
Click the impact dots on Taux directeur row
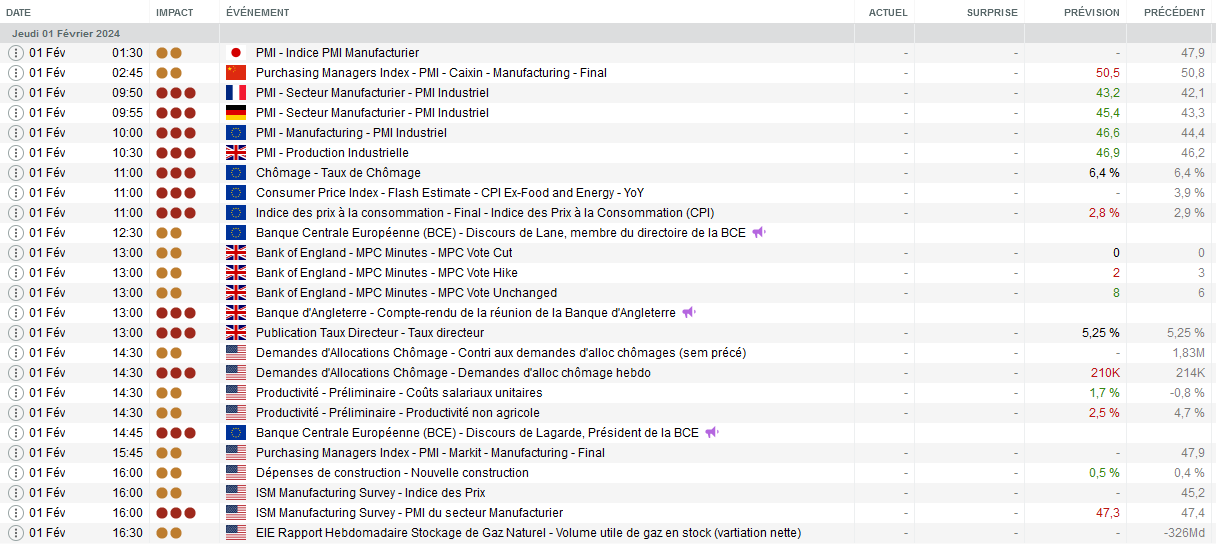pos(175,333)
